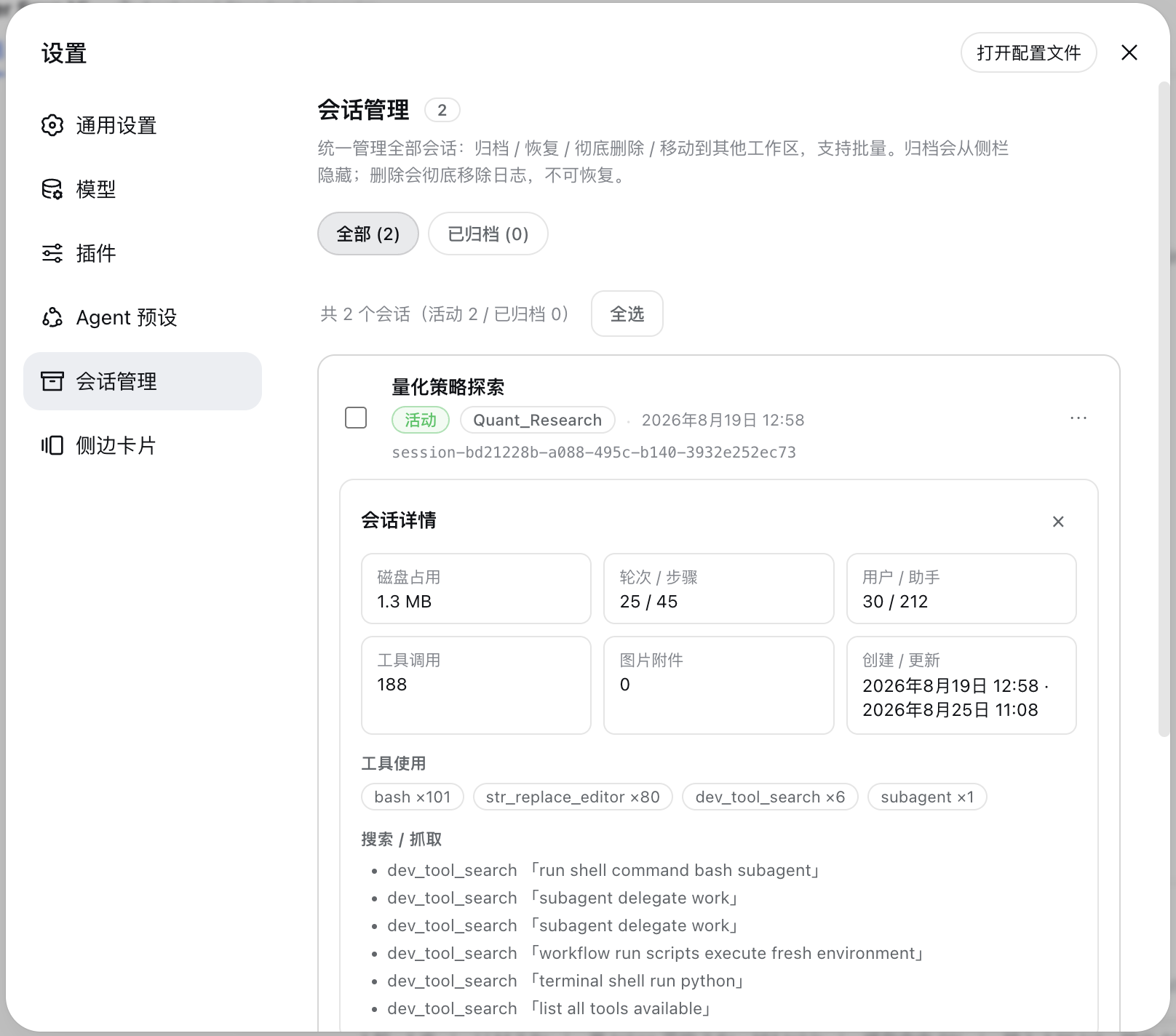Screen dimensions: 1176x1036
Task: Click the 会话详情 heading
Action: coord(399,520)
